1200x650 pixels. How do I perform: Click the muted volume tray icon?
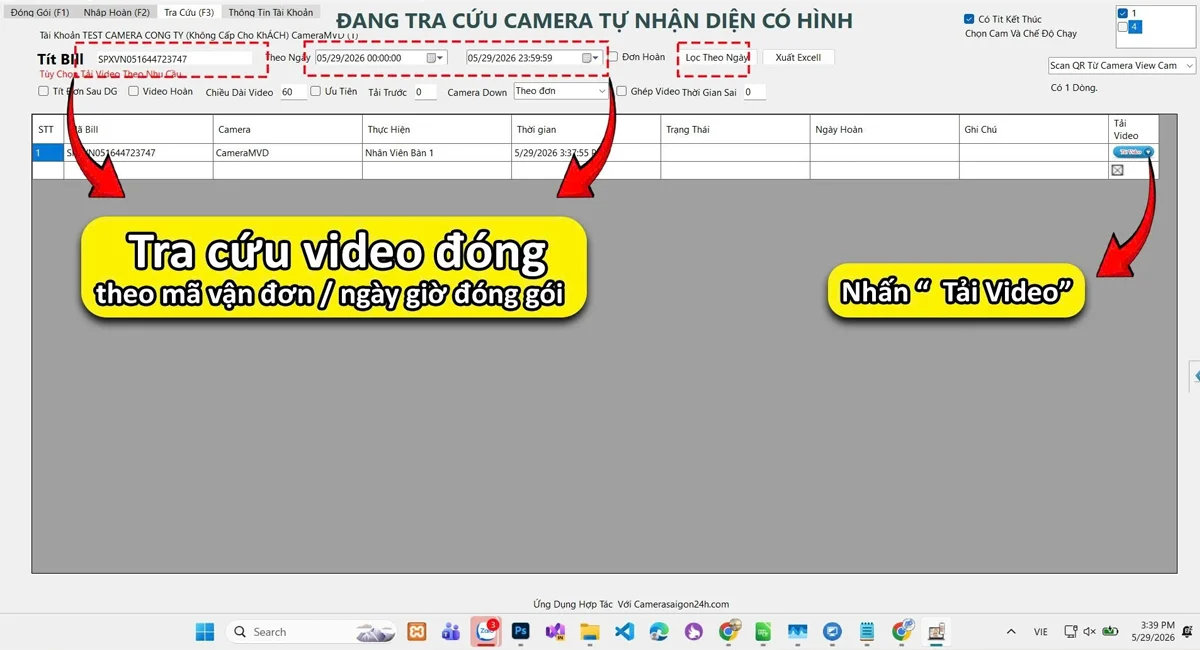[x=1089, y=632]
